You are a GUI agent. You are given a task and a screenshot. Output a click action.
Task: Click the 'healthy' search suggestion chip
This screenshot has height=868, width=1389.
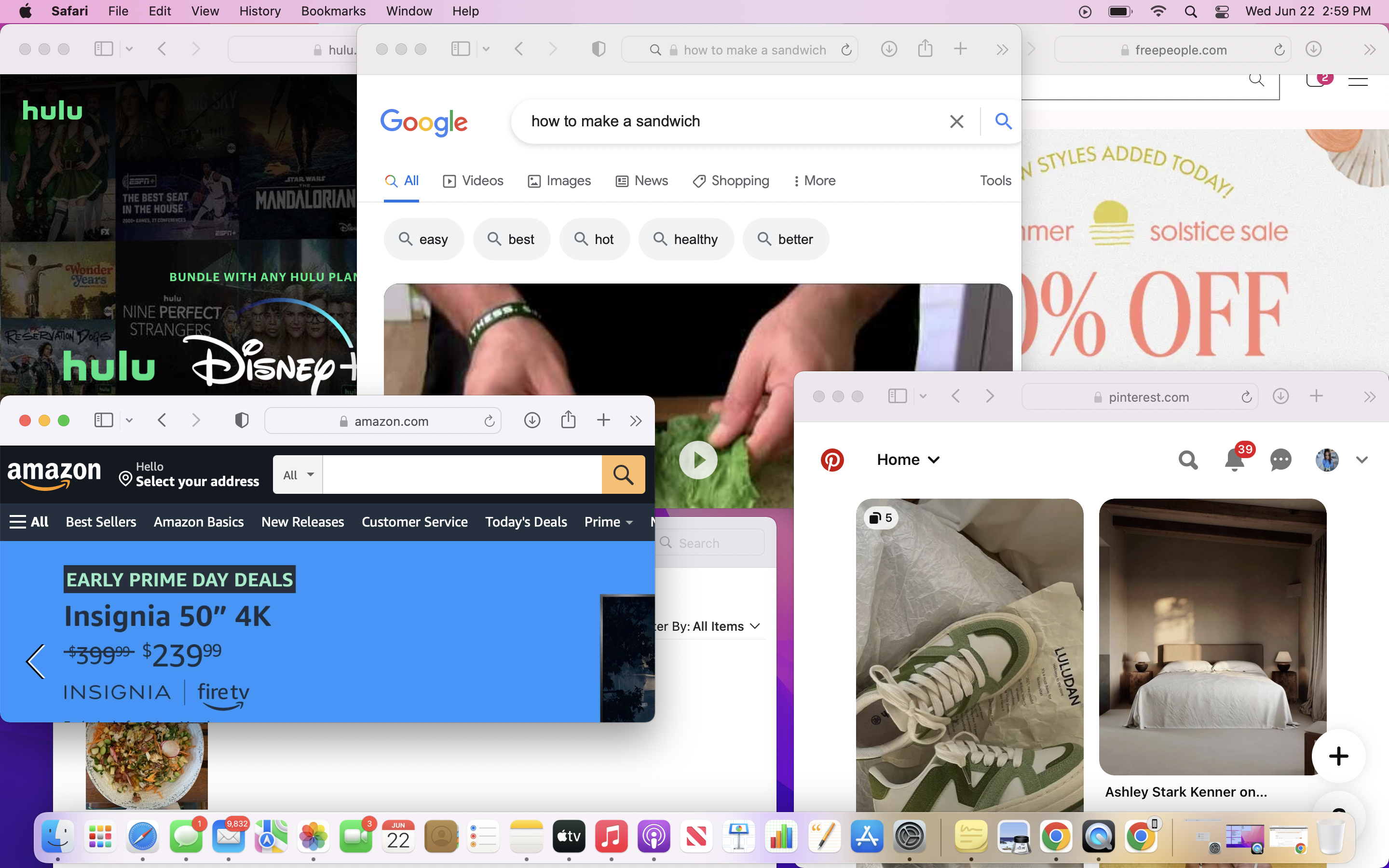(686, 239)
